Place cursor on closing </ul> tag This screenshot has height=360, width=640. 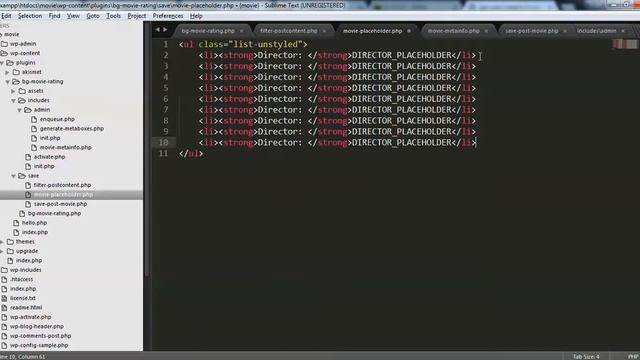pyautogui.click(x=191, y=153)
